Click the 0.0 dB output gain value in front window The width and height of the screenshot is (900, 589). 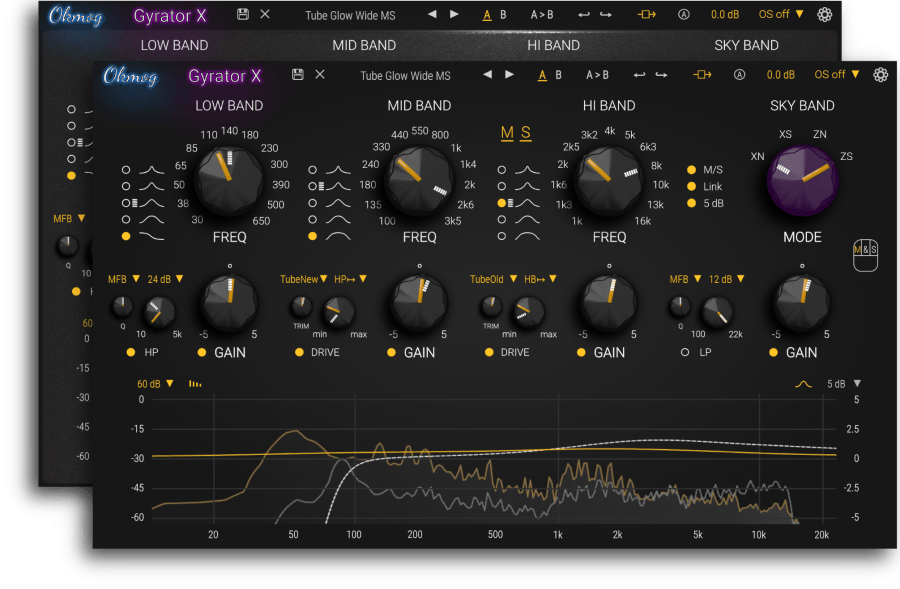point(781,75)
